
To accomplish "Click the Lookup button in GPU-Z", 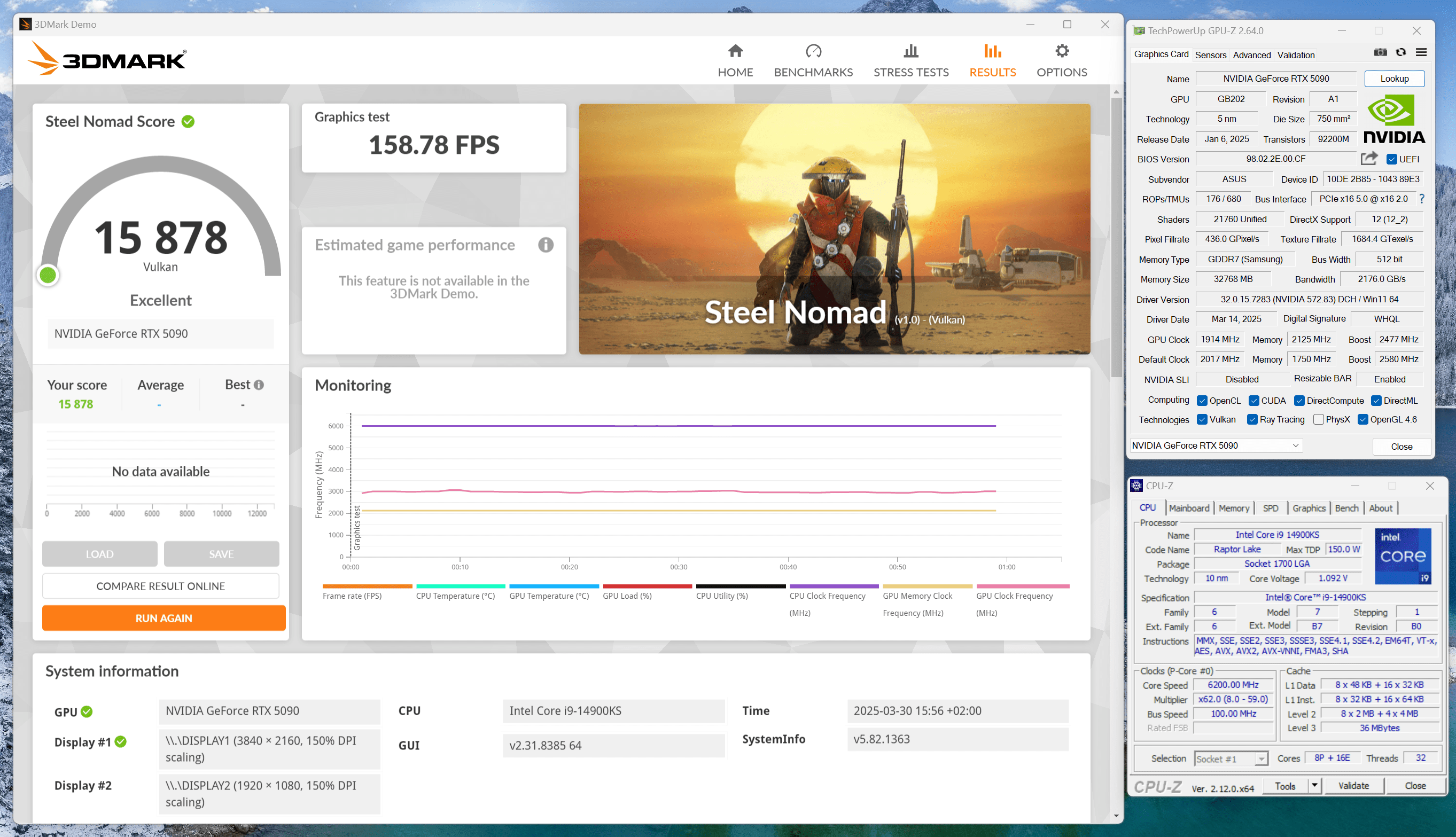I will pyautogui.click(x=1394, y=79).
